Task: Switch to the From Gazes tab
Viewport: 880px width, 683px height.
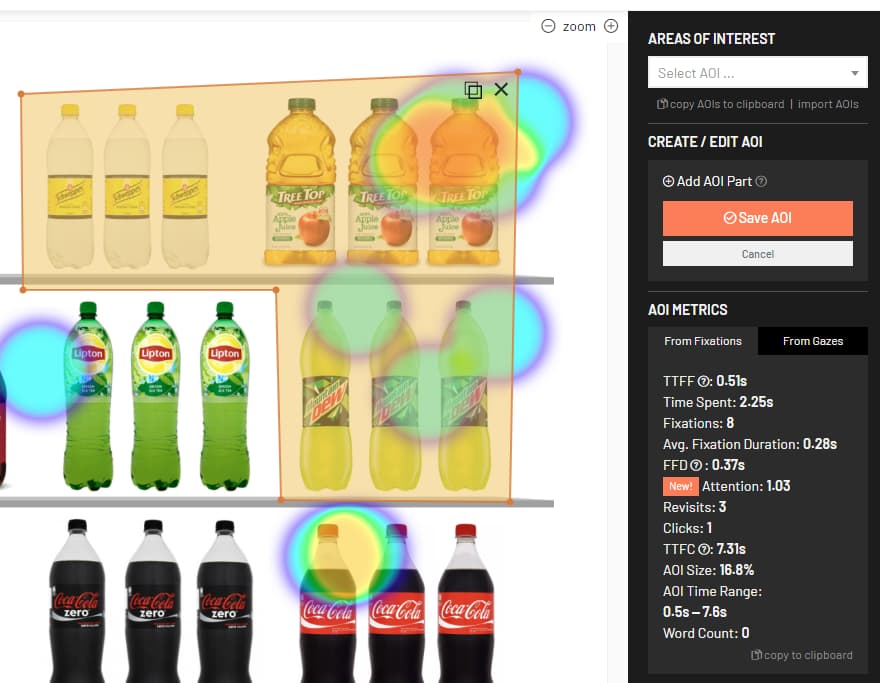Action: coord(813,341)
